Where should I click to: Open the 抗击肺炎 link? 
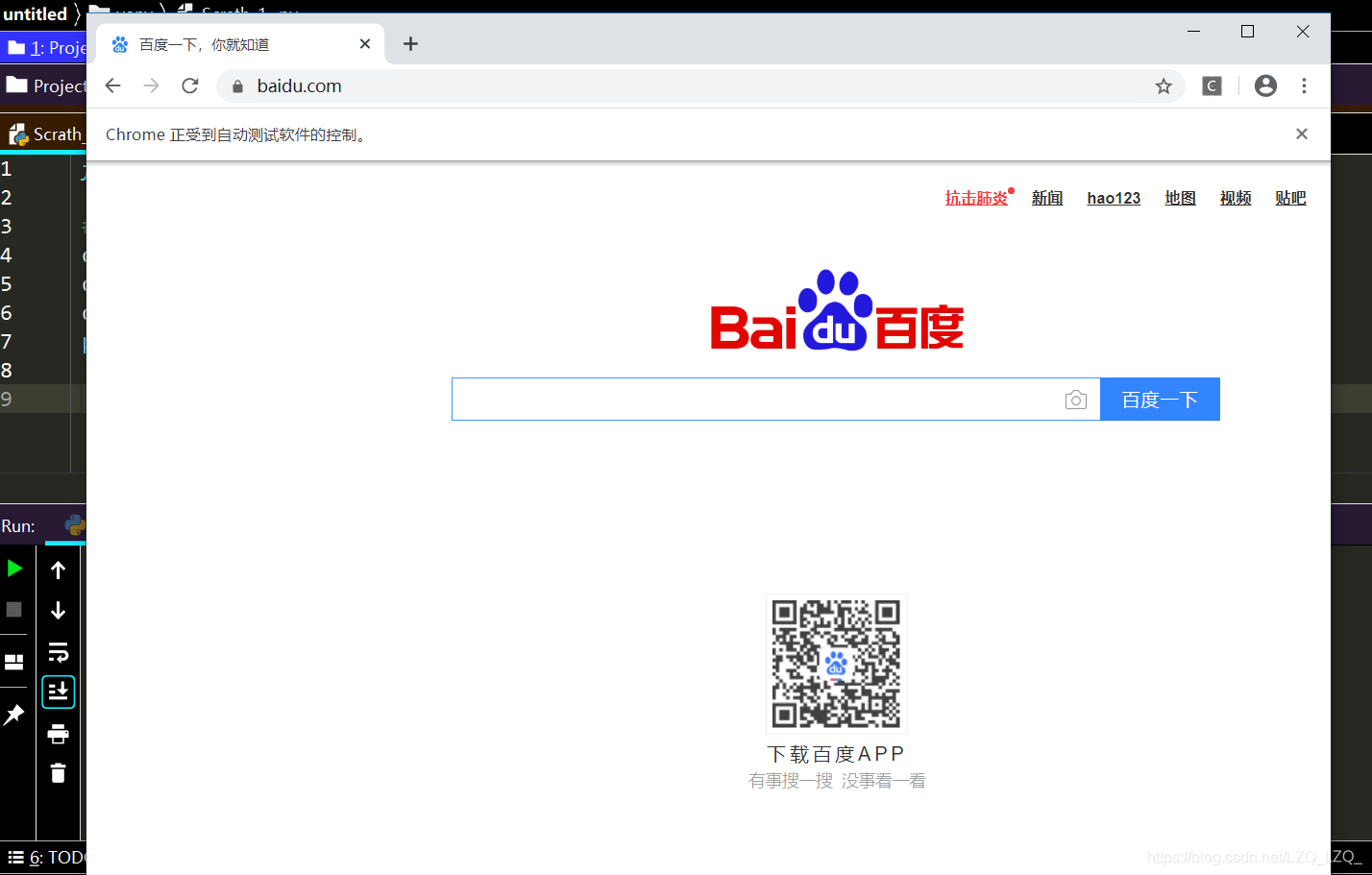point(977,198)
